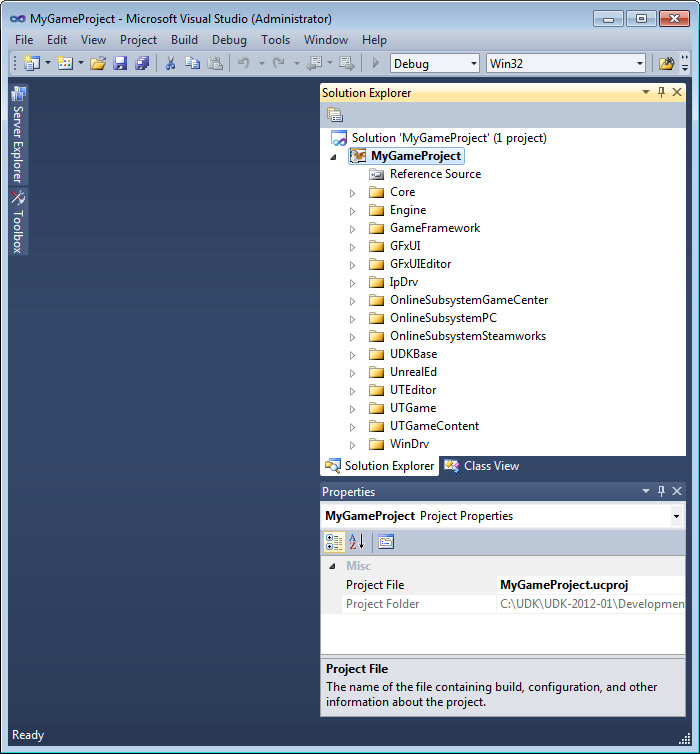Click the Open File folder icon

[x=98, y=63]
